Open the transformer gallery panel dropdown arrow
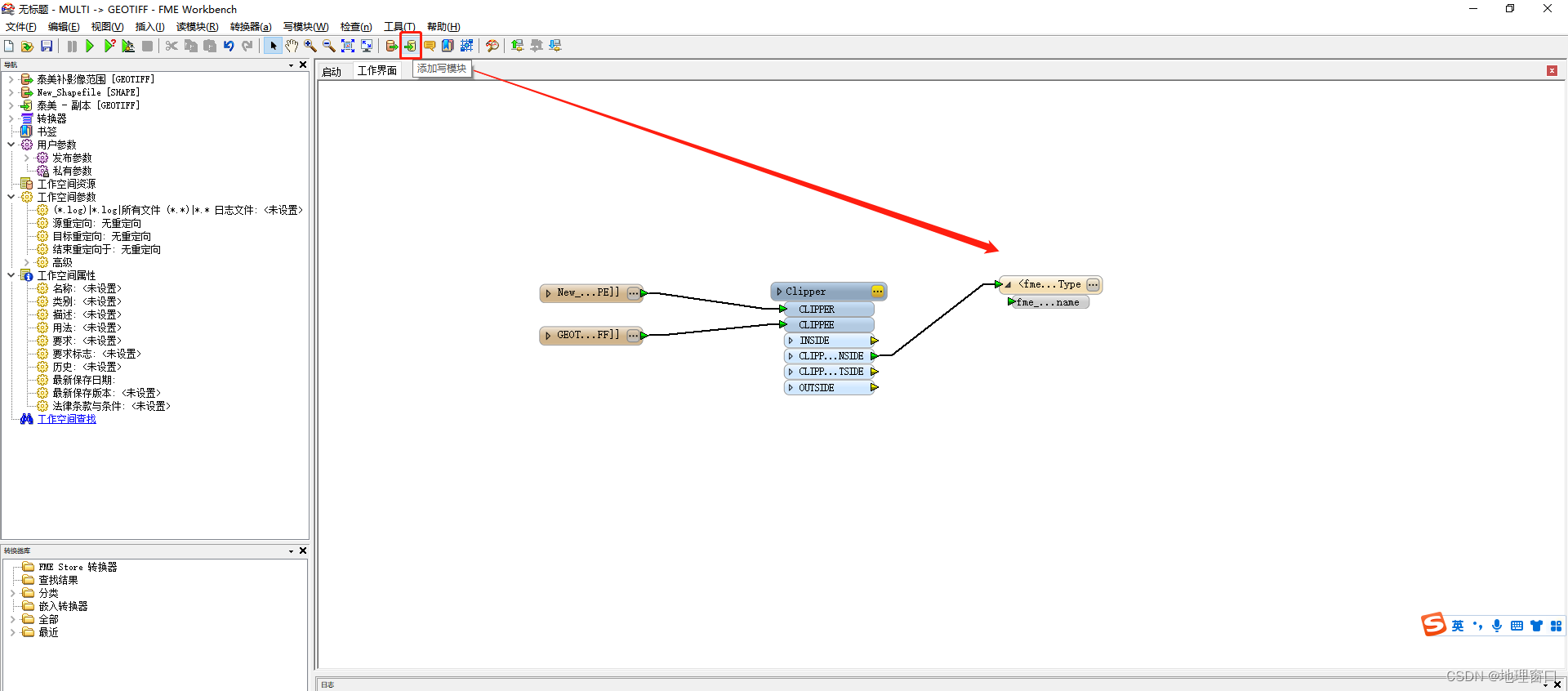The width and height of the screenshot is (1568, 691). [x=291, y=551]
